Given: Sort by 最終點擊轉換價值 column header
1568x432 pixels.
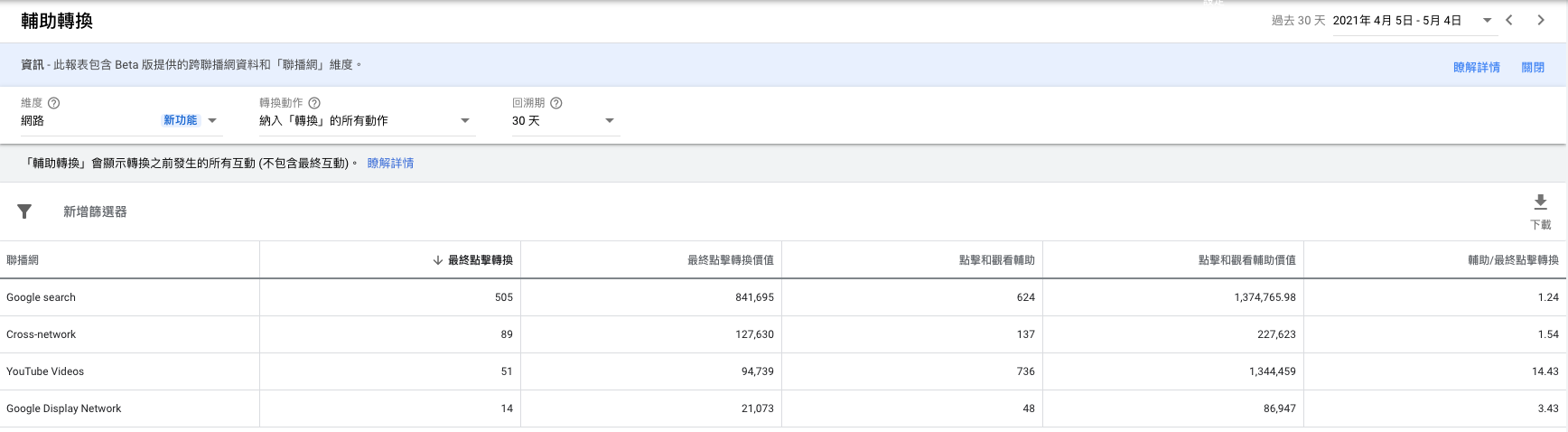Looking at the screenshot, I should point(730,260).
